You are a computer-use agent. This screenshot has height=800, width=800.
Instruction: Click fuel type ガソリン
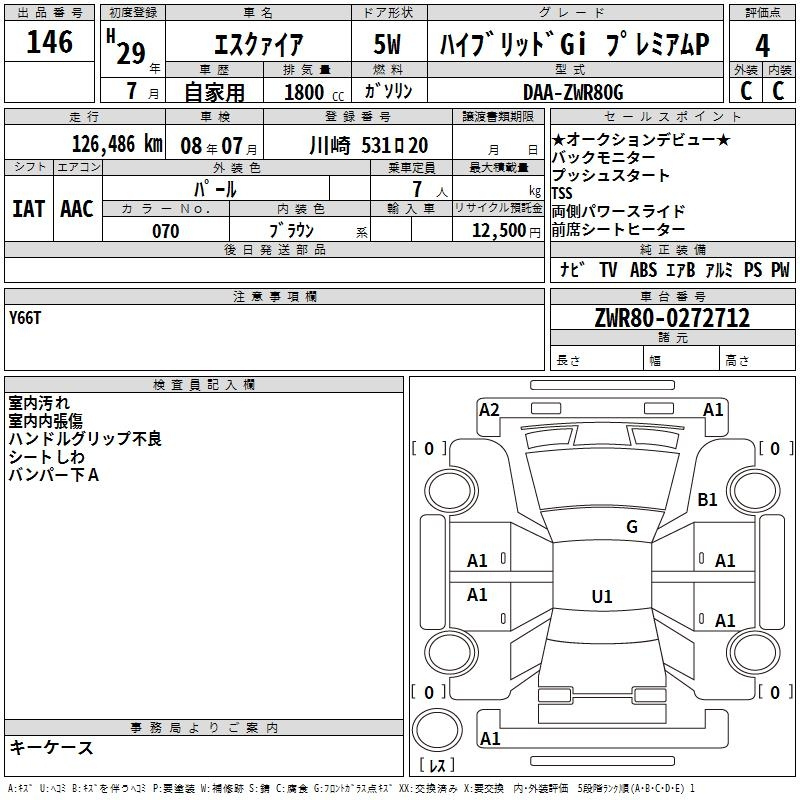[388, 91]
